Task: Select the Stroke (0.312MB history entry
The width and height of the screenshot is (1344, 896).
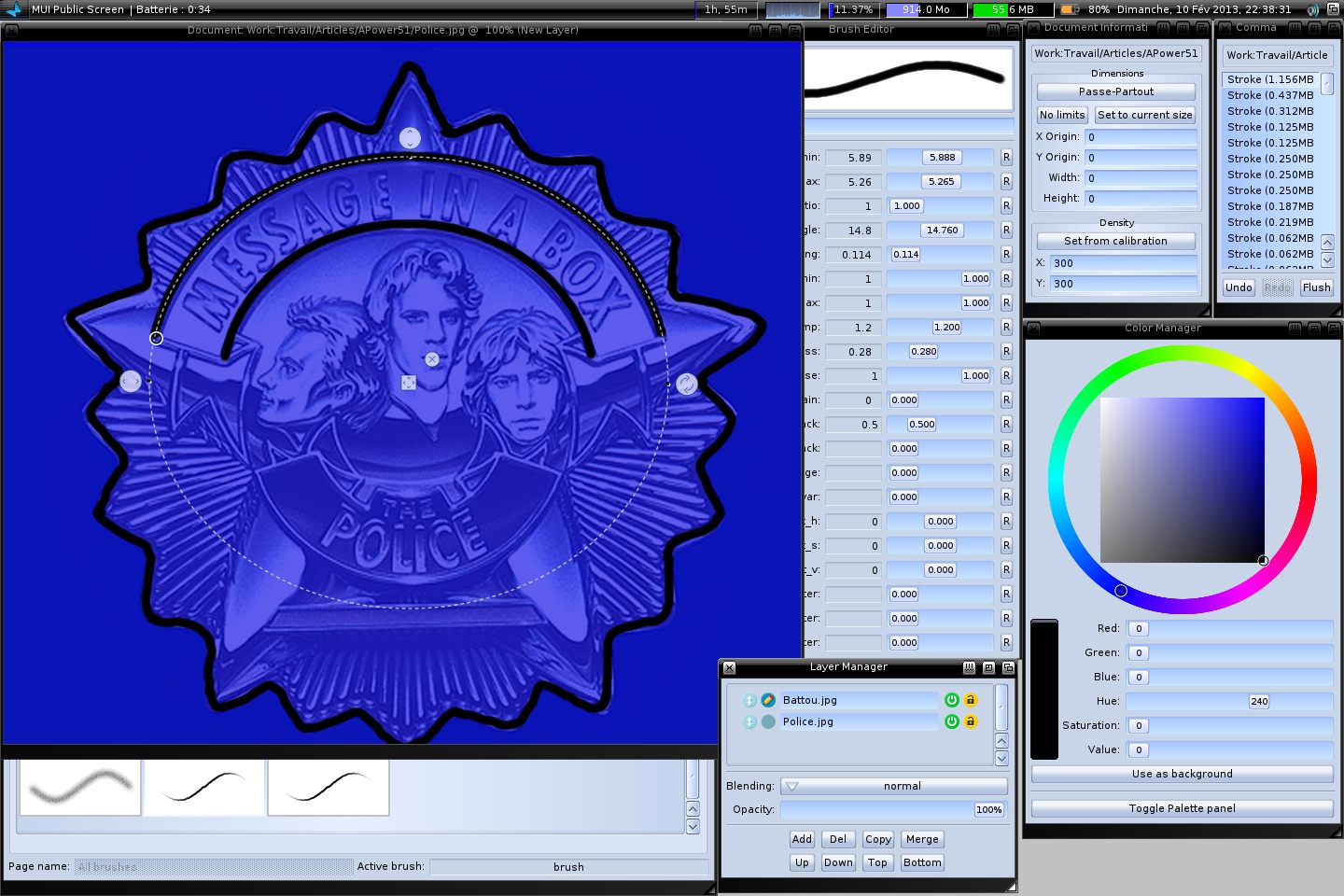Action: pyautogui.click(x=1270, y=111)
